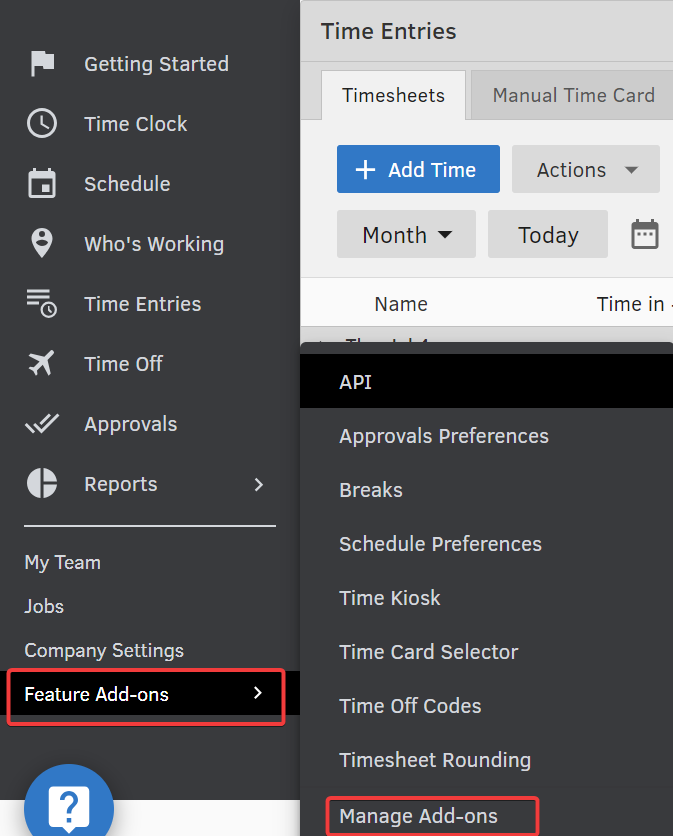Switch to the Manual Time Card tab
Image resolution: width=673 pixels, height=836 pixels.
tap(573, 96)
